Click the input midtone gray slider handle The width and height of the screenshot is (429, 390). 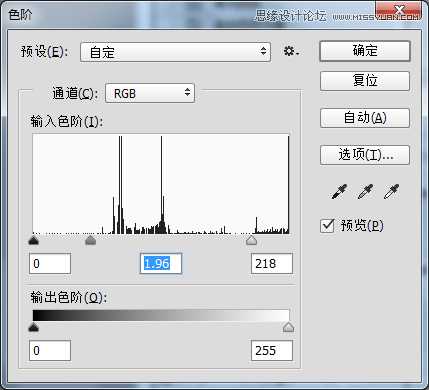91,240
